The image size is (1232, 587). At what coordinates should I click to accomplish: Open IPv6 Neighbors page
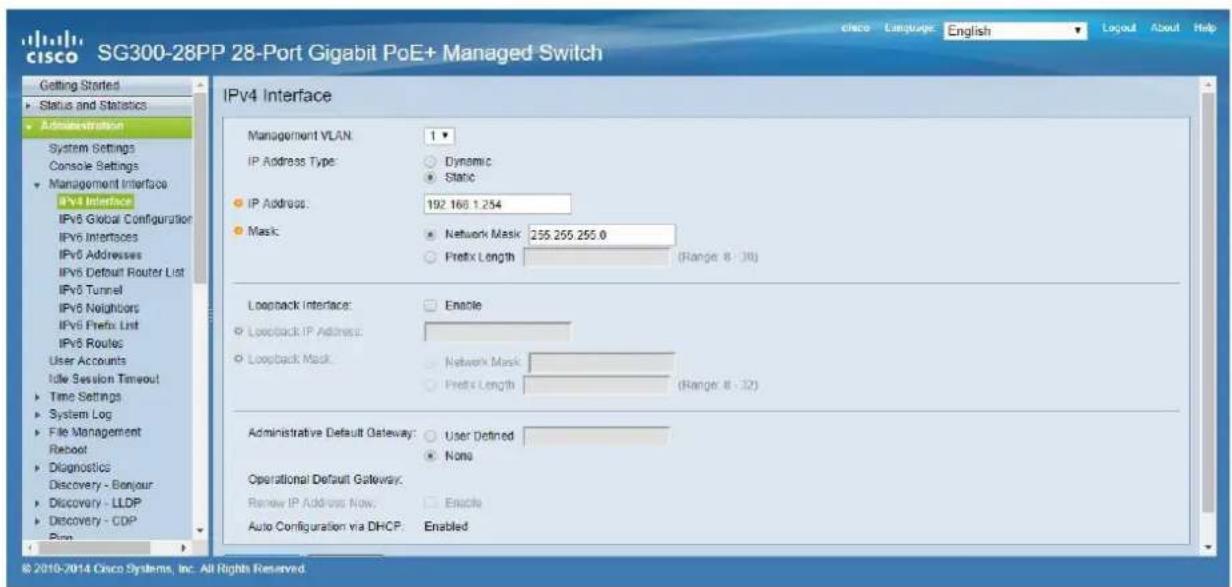(98, 307)
